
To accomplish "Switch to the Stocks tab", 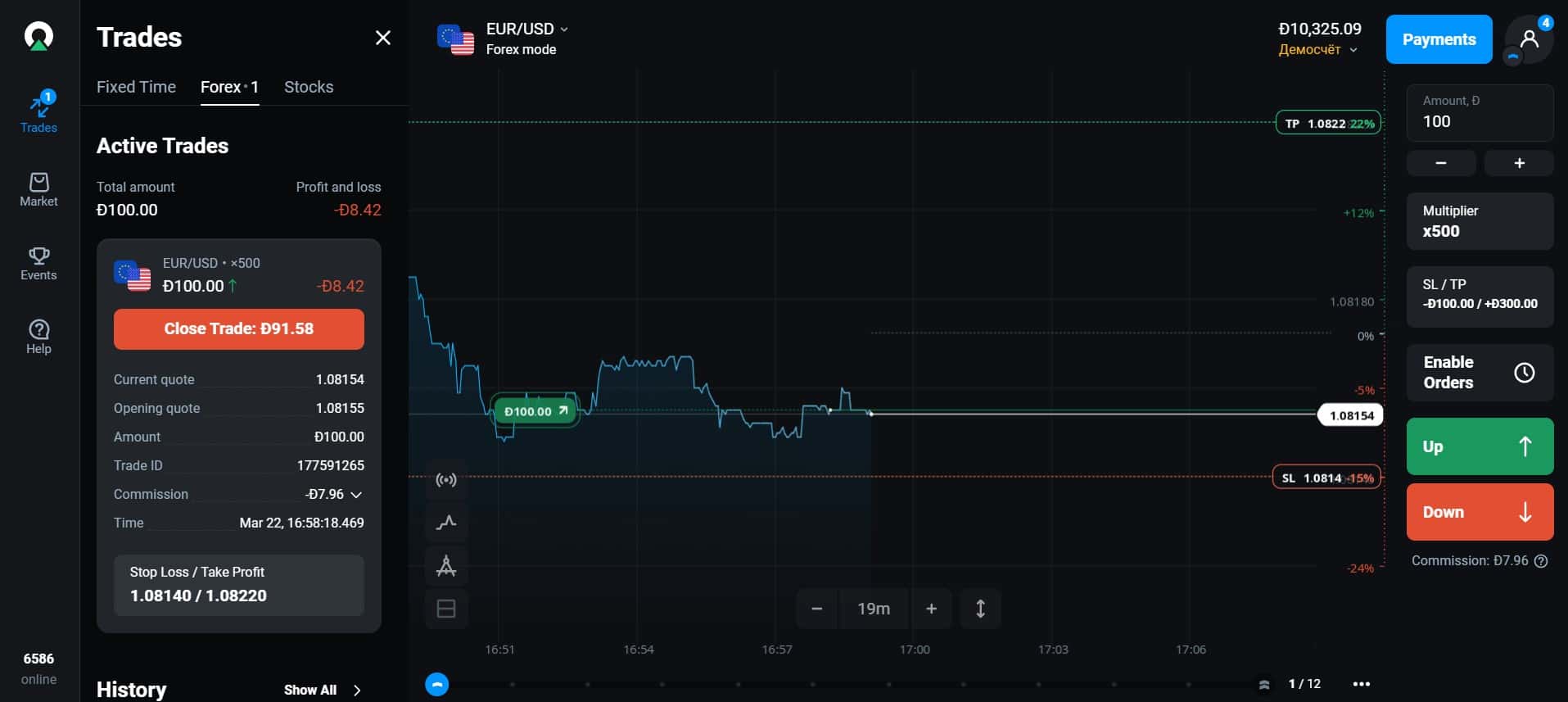I will [x=309, y=87].
